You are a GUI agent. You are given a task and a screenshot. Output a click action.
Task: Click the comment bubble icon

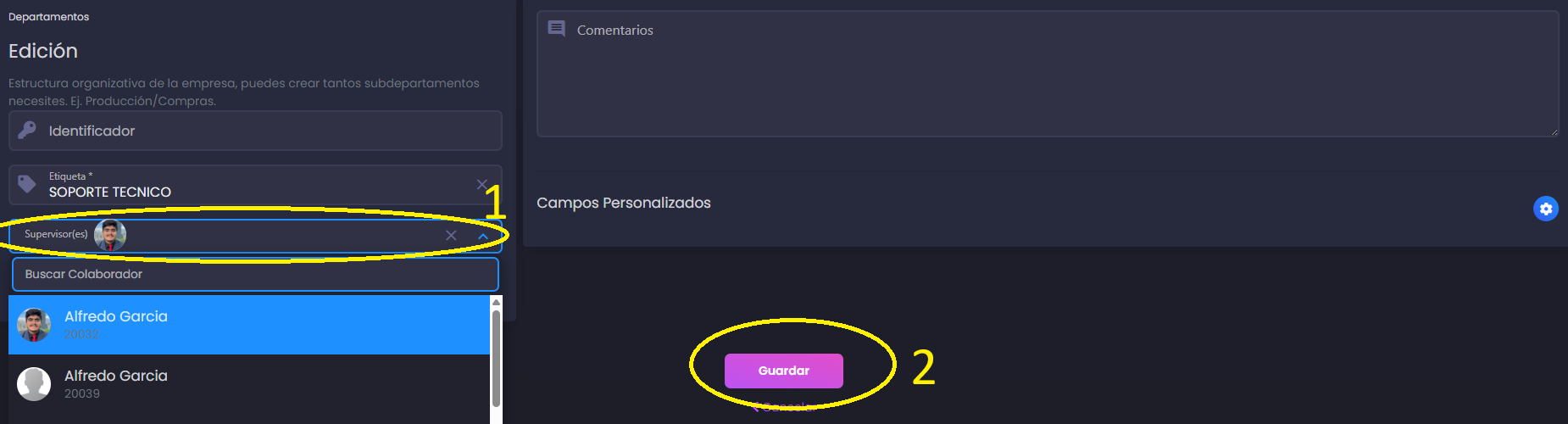(x=556, y=29)
